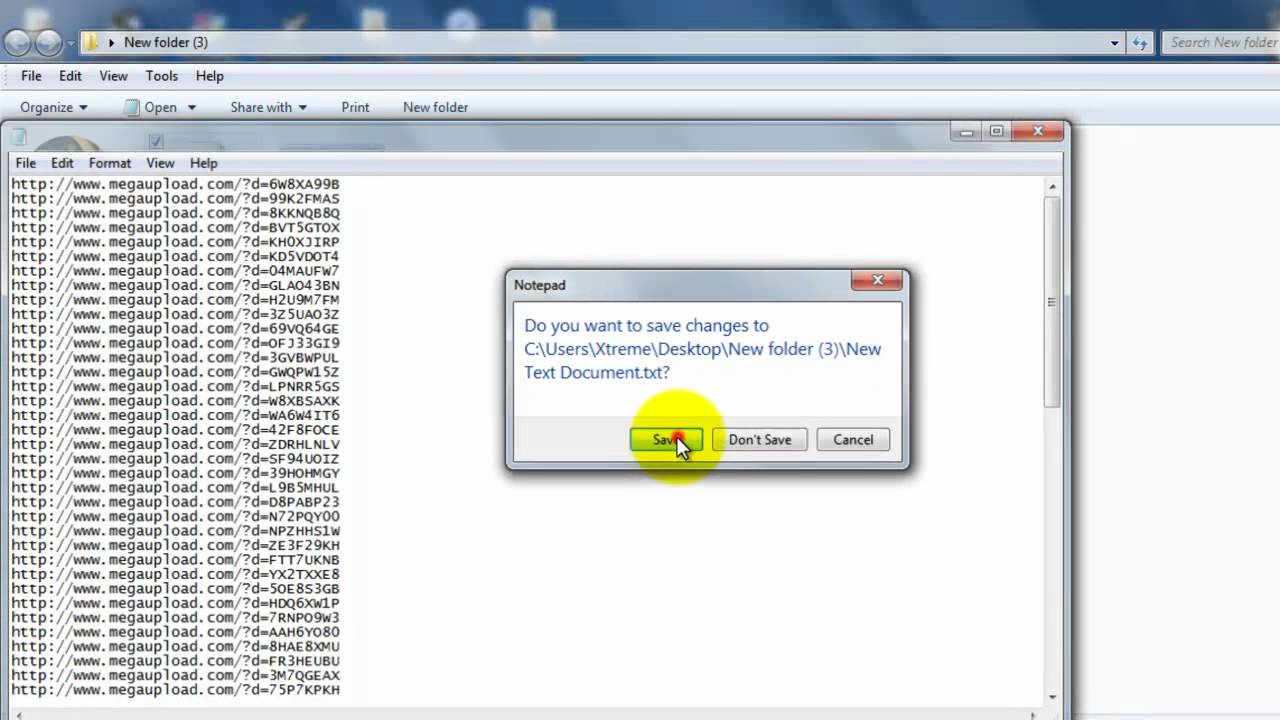Open Explorer's Edit menu
The width and height of the screenshot is (1280, 720).
[x=70, y=76]
